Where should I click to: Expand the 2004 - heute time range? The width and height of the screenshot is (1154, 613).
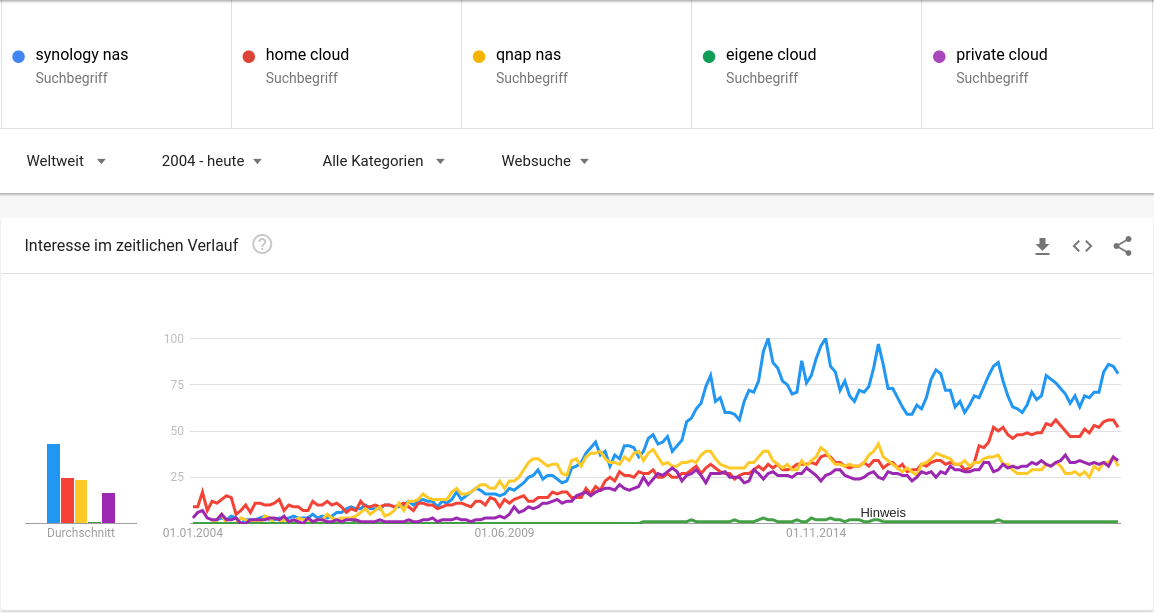tap(212, 161)
